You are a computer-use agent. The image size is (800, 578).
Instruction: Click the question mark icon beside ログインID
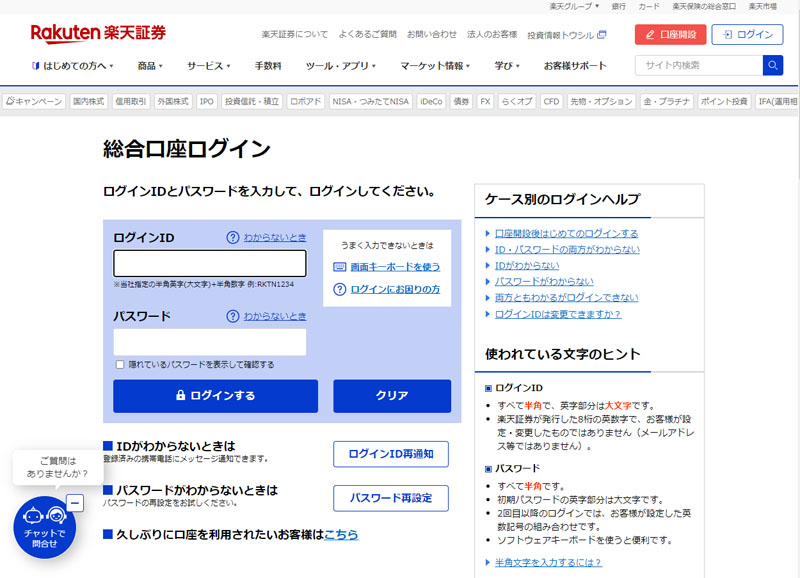(x=232, y=238)
